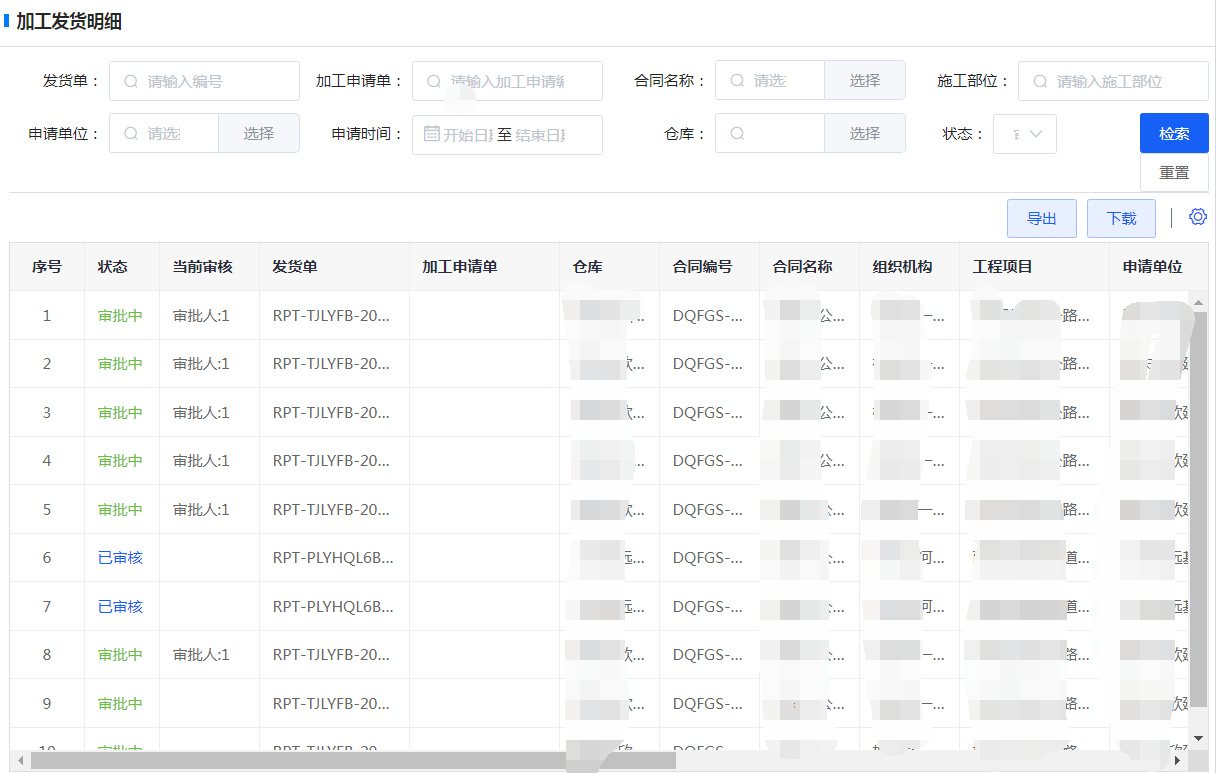Open the 状态 dropdown

coord(1025,134)
